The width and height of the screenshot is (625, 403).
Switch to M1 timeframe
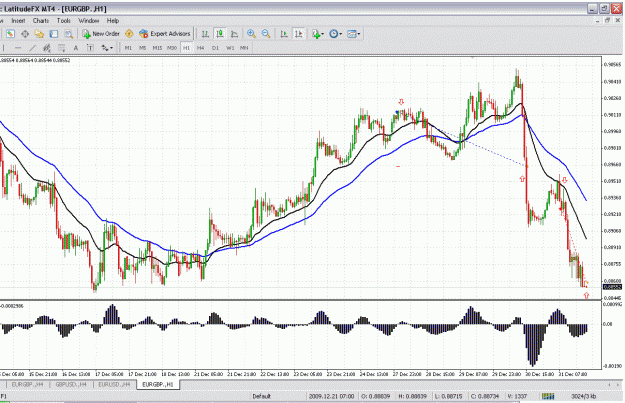pyautogui.click(x=128, y=48)
